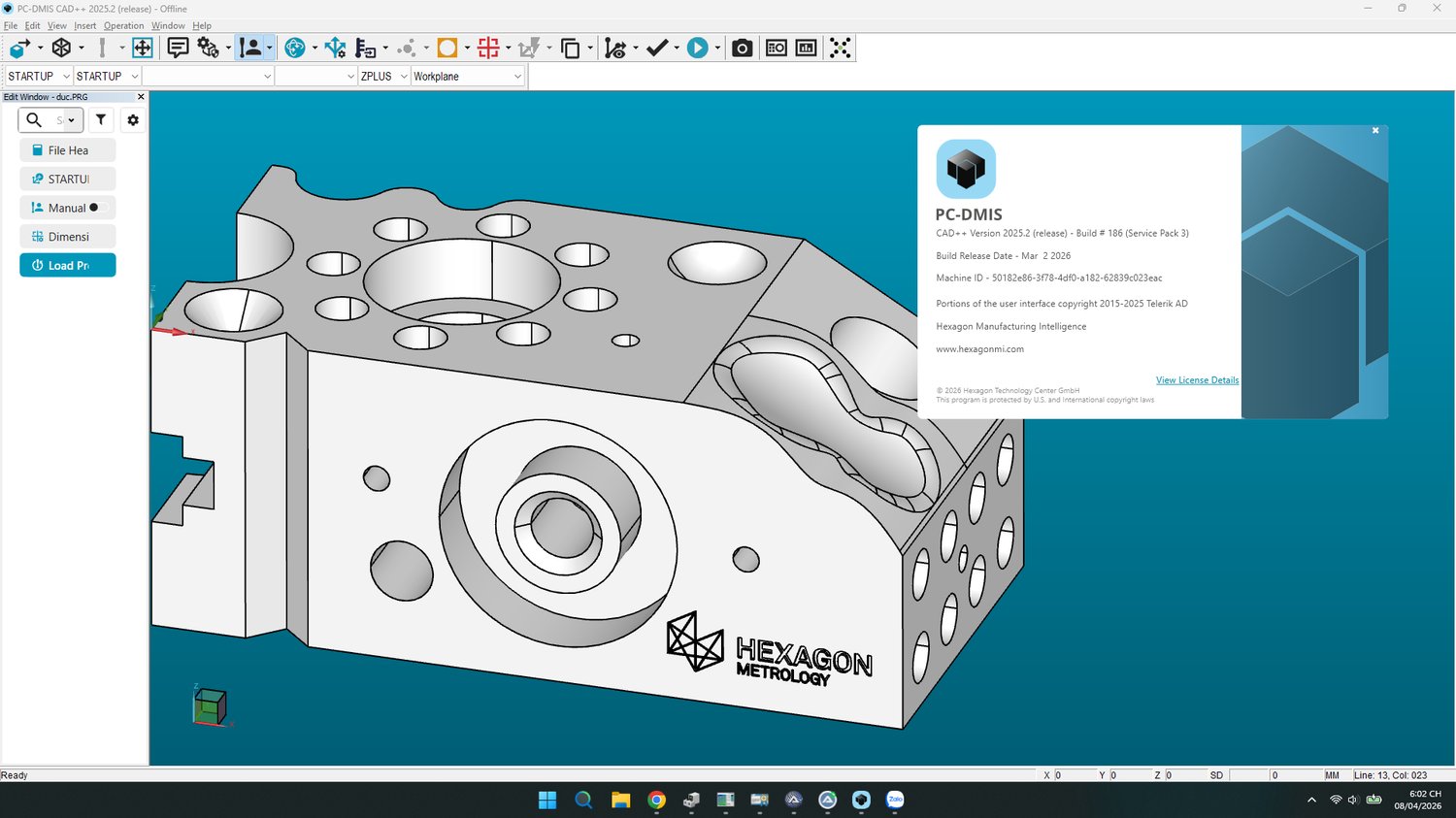This screenshot has width=1456, height=818.
Task: Expand the search options dropdown arrow
Action: 71,120
